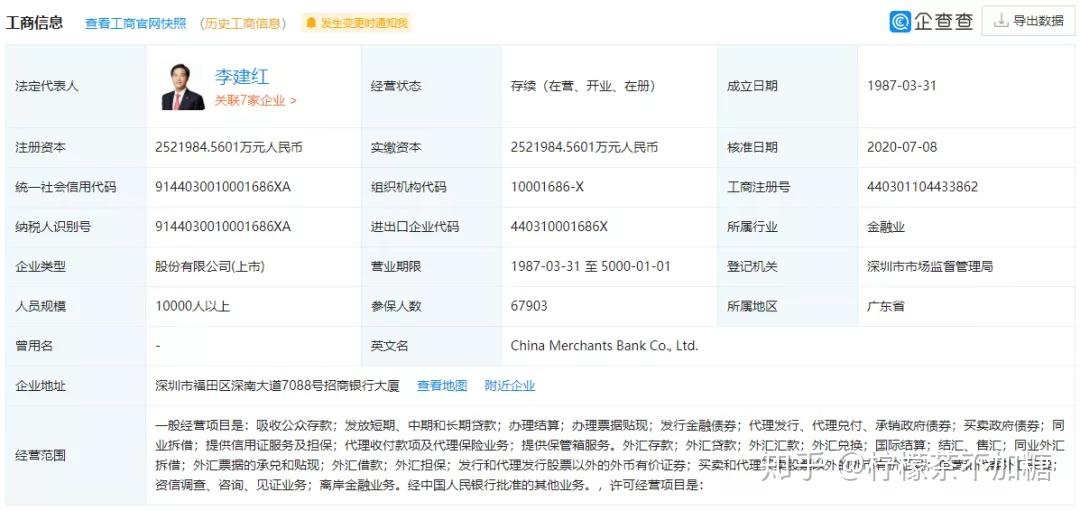The image size is (1080, 511).
Task: Click the 导出数据 export button
Action: (1028, 21)
